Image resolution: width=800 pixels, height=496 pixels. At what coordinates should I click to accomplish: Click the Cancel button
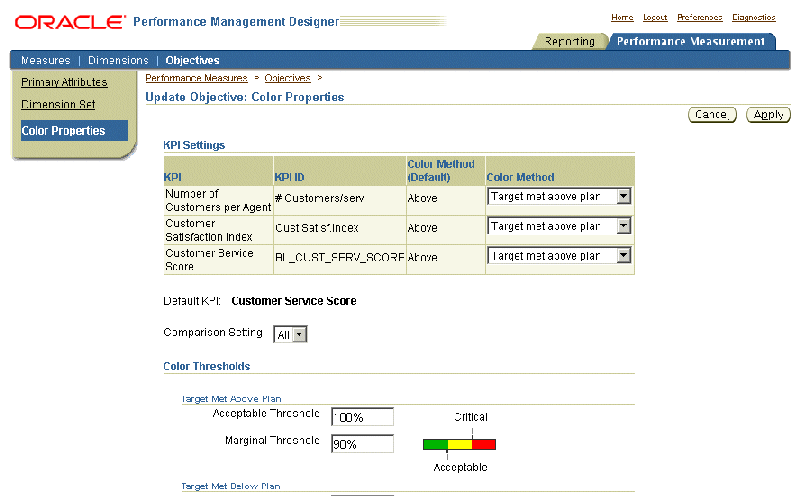(712, 114)
